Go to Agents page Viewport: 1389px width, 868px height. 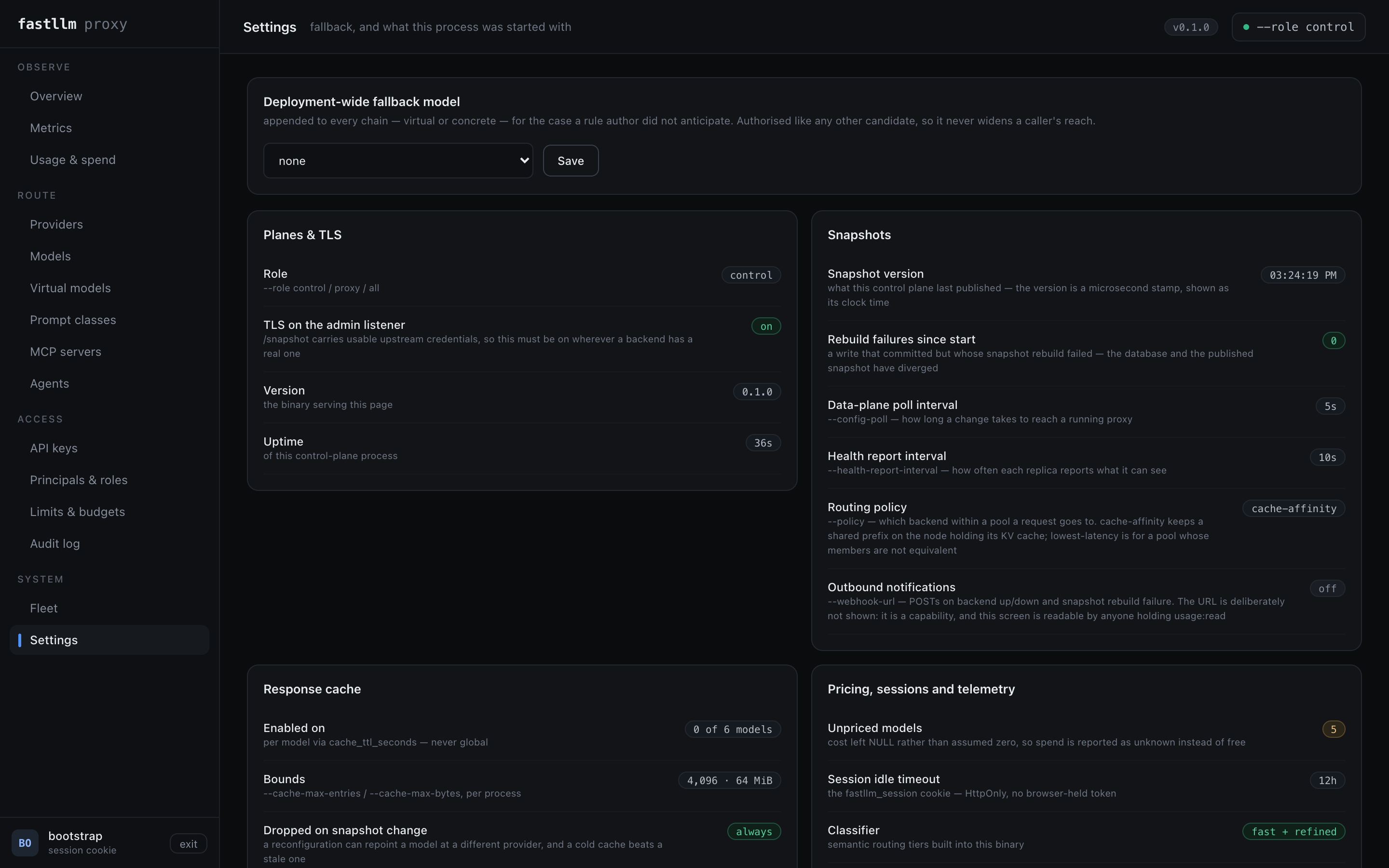pos(109,383)
